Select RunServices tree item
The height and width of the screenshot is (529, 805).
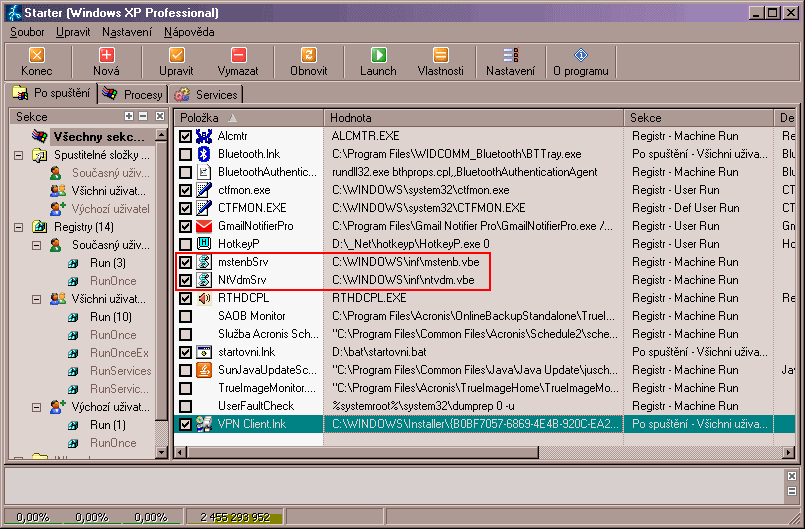click(x=121, y=371)
